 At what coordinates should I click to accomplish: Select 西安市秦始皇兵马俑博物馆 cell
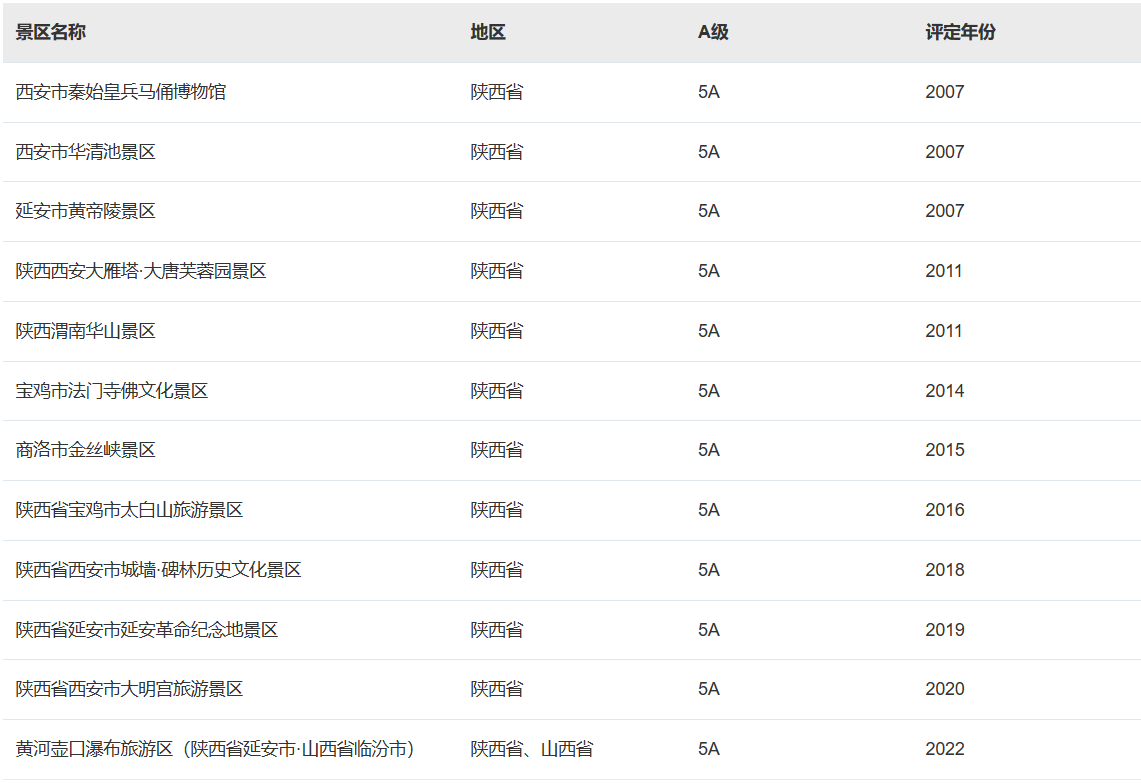[121, 92]
